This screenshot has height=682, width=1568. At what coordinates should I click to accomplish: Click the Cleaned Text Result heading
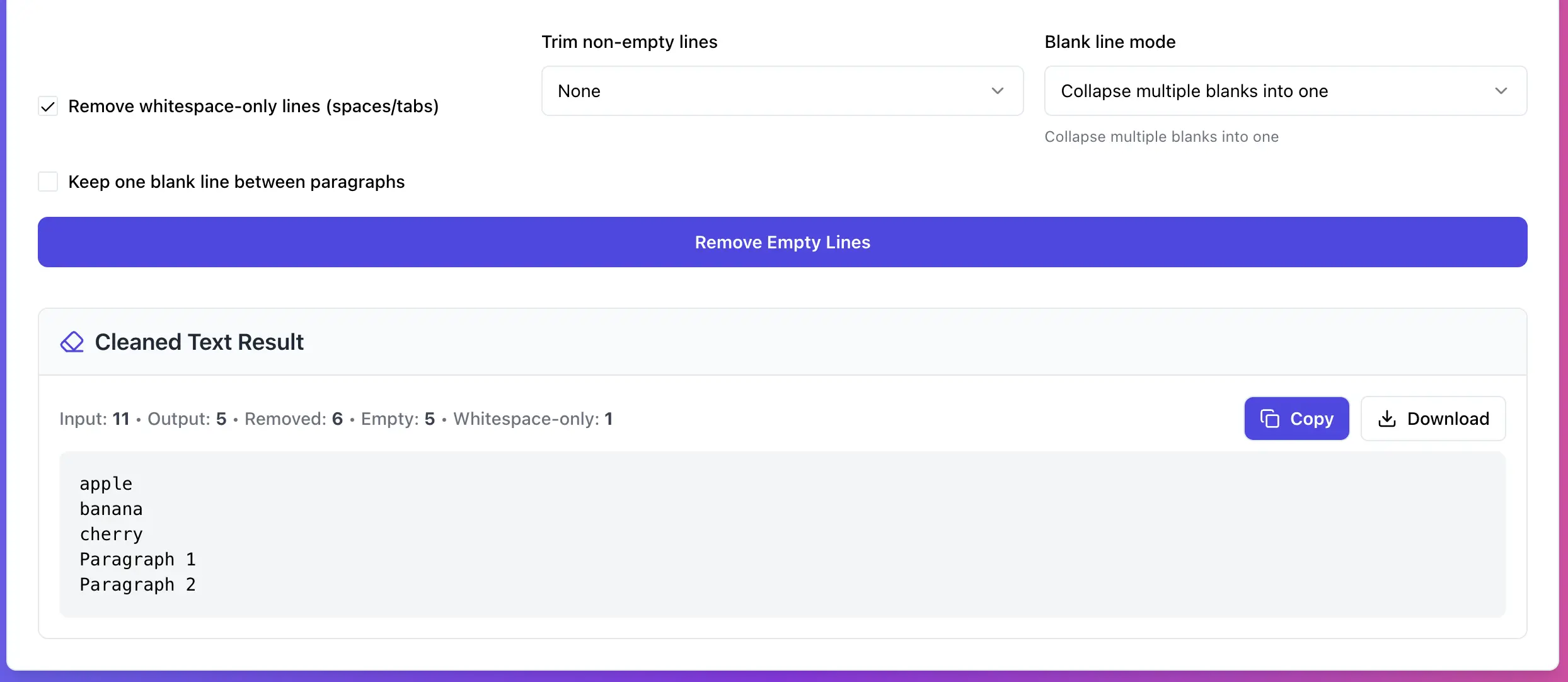(x=199, y=342)
